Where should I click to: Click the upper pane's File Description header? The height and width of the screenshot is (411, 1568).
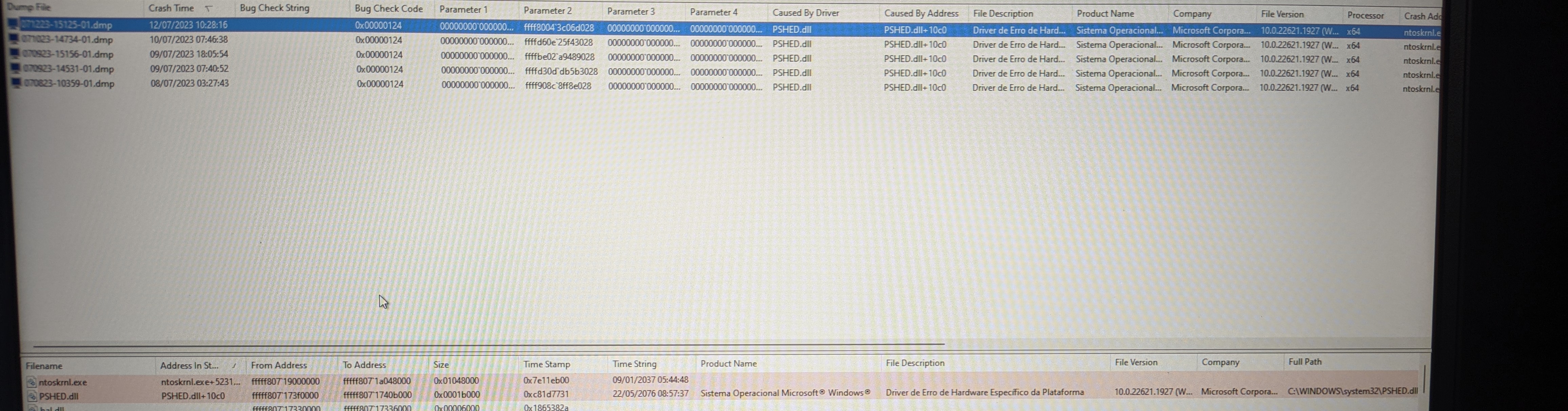click(1002, 13)
